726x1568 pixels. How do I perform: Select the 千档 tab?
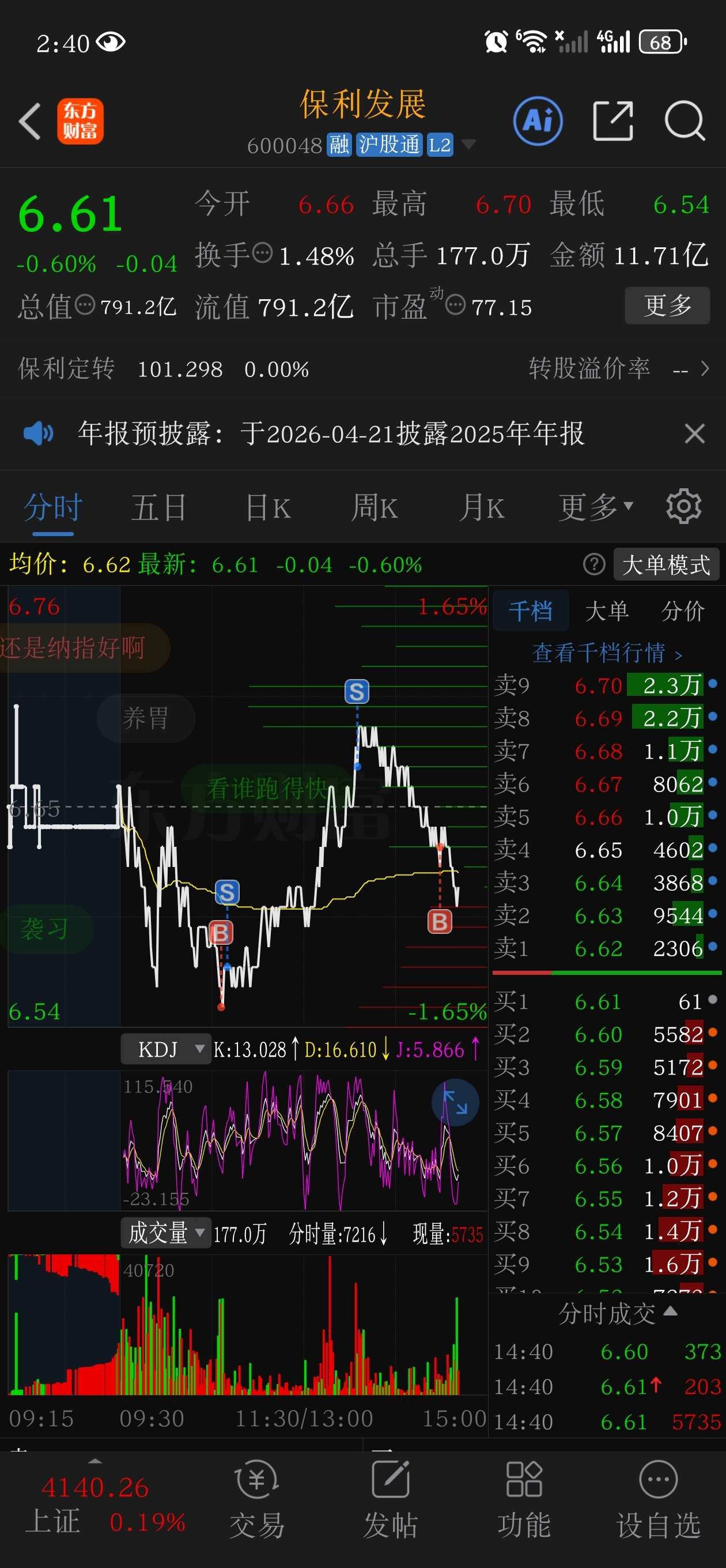point(531,610)
